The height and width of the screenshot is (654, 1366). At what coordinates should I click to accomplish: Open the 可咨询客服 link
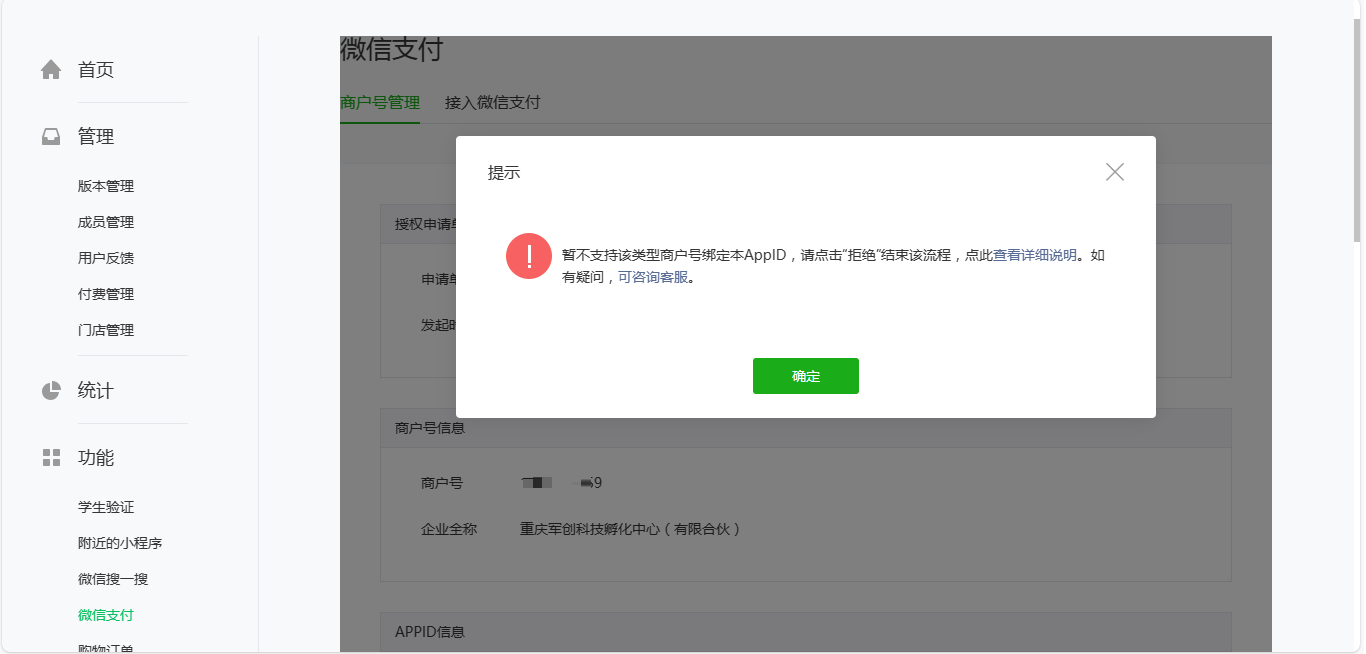(x=653, y=277)
